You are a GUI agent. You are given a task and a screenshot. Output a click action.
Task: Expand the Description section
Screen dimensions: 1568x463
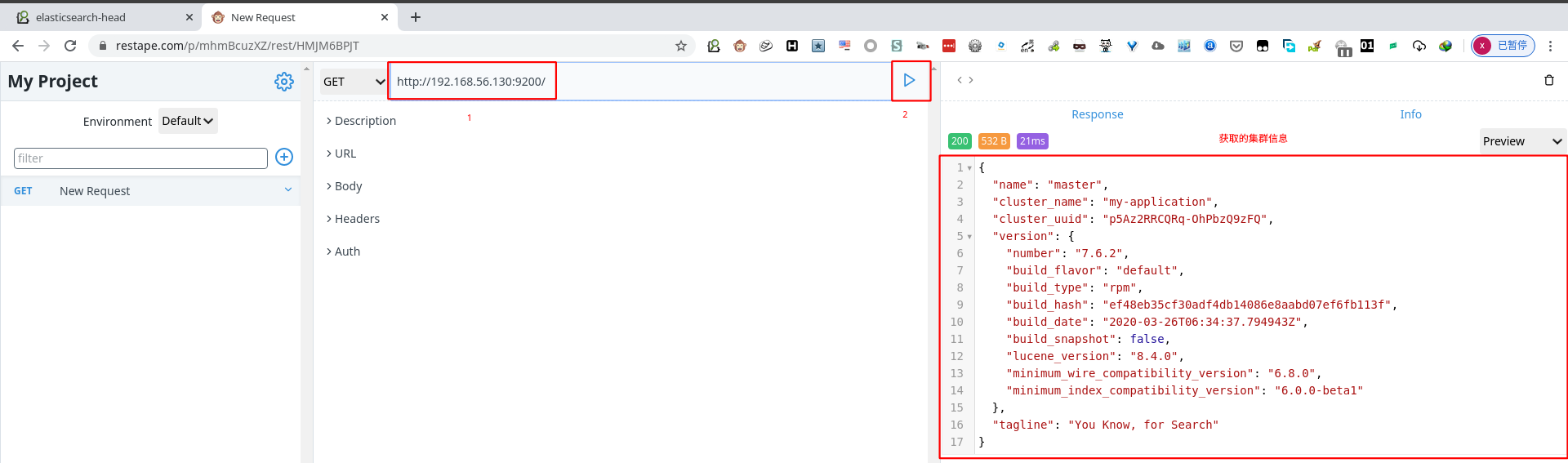(x=361, y=121)
